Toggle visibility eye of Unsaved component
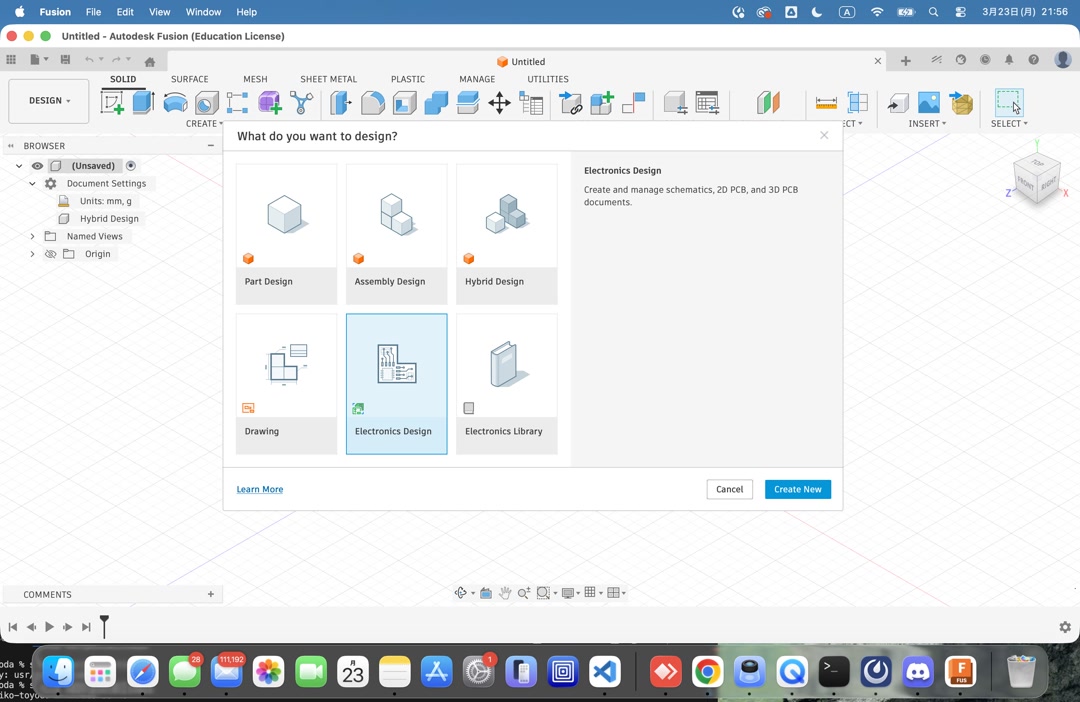This screenshot has height=702, width=1080. (x=37, y=166)
